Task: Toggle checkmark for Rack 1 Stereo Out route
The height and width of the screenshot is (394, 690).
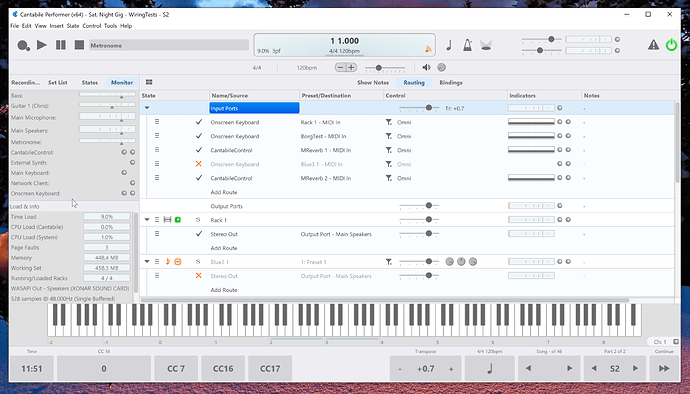Action: click(199, 234)
